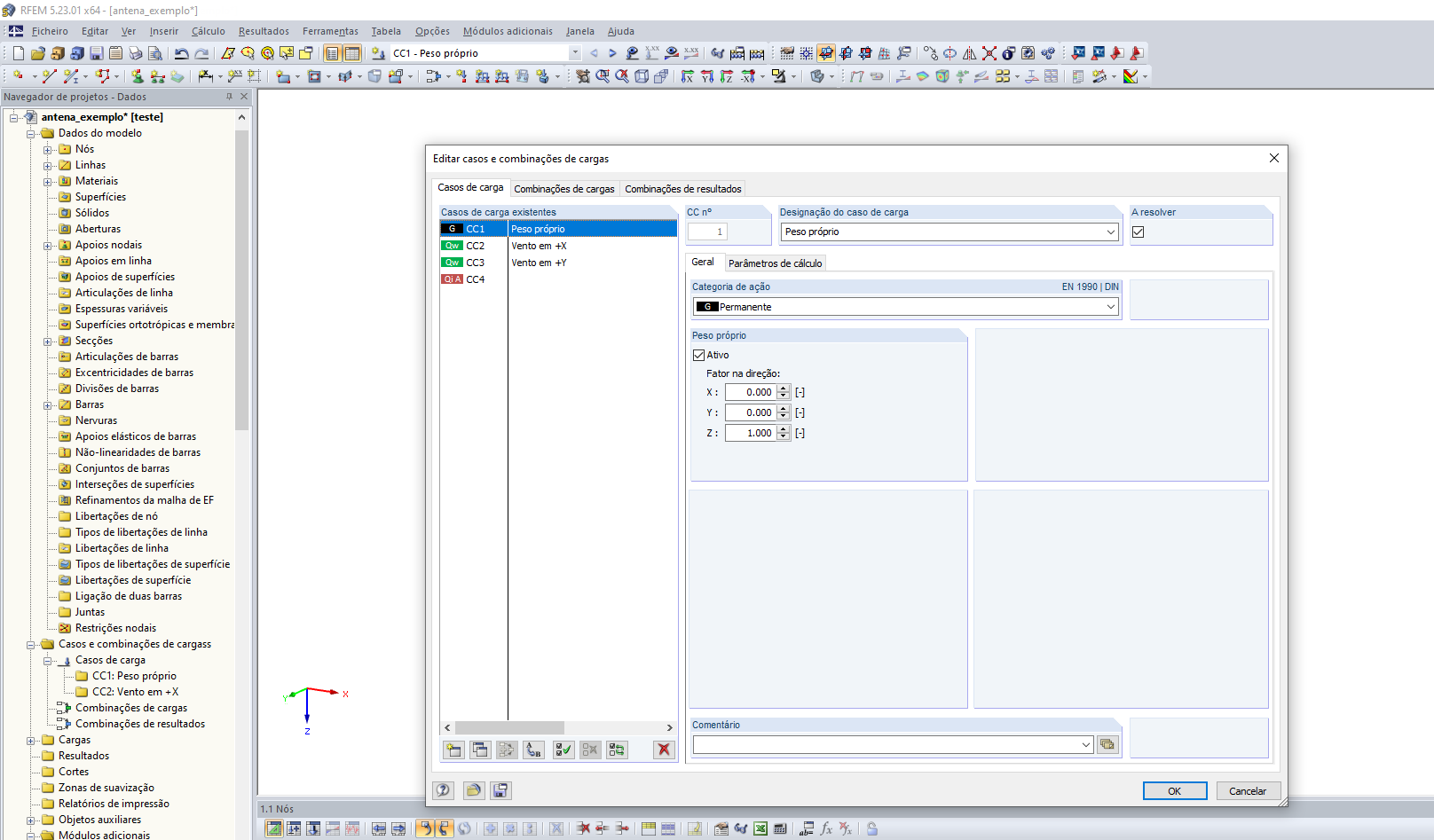The height and width of the screenshot is (840, 1434).
Task: Switch to Combinações de resultados tab
Action: point(683,189)
